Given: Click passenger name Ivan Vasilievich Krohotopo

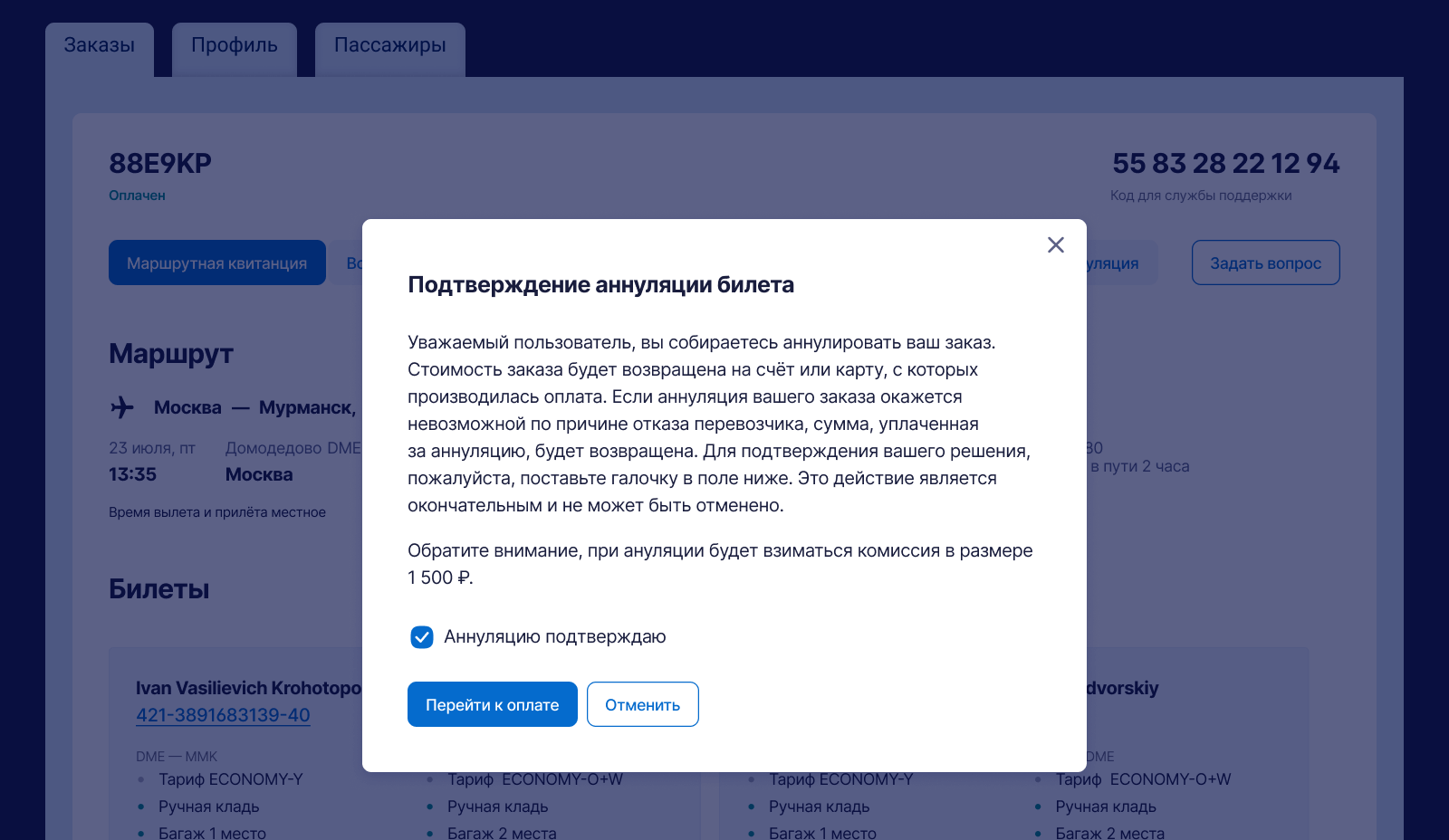Looking at the screenshot, I should [249, 688].
